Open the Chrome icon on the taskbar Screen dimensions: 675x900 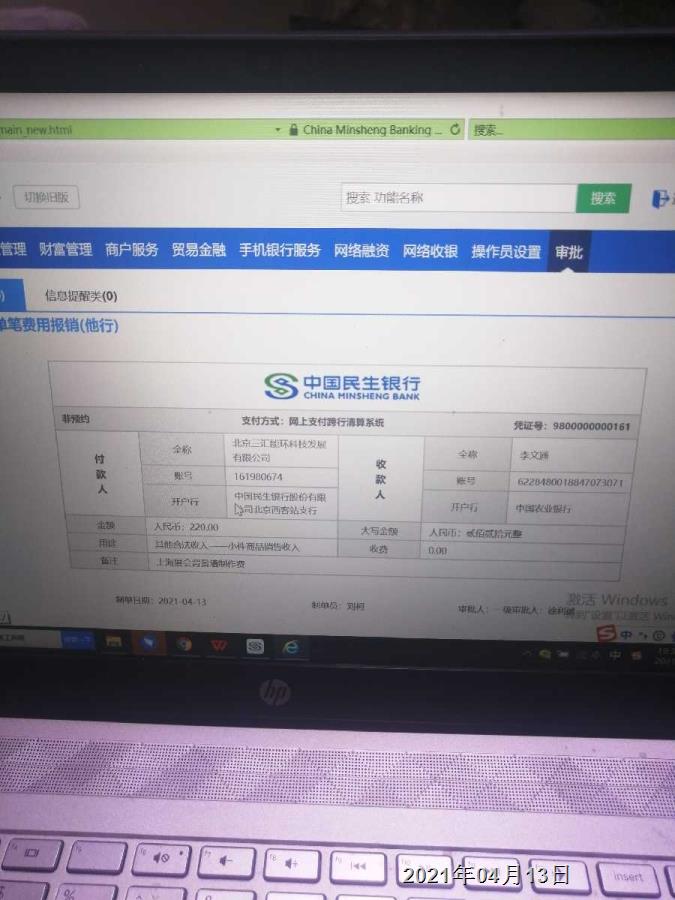[x=184, y=644]
